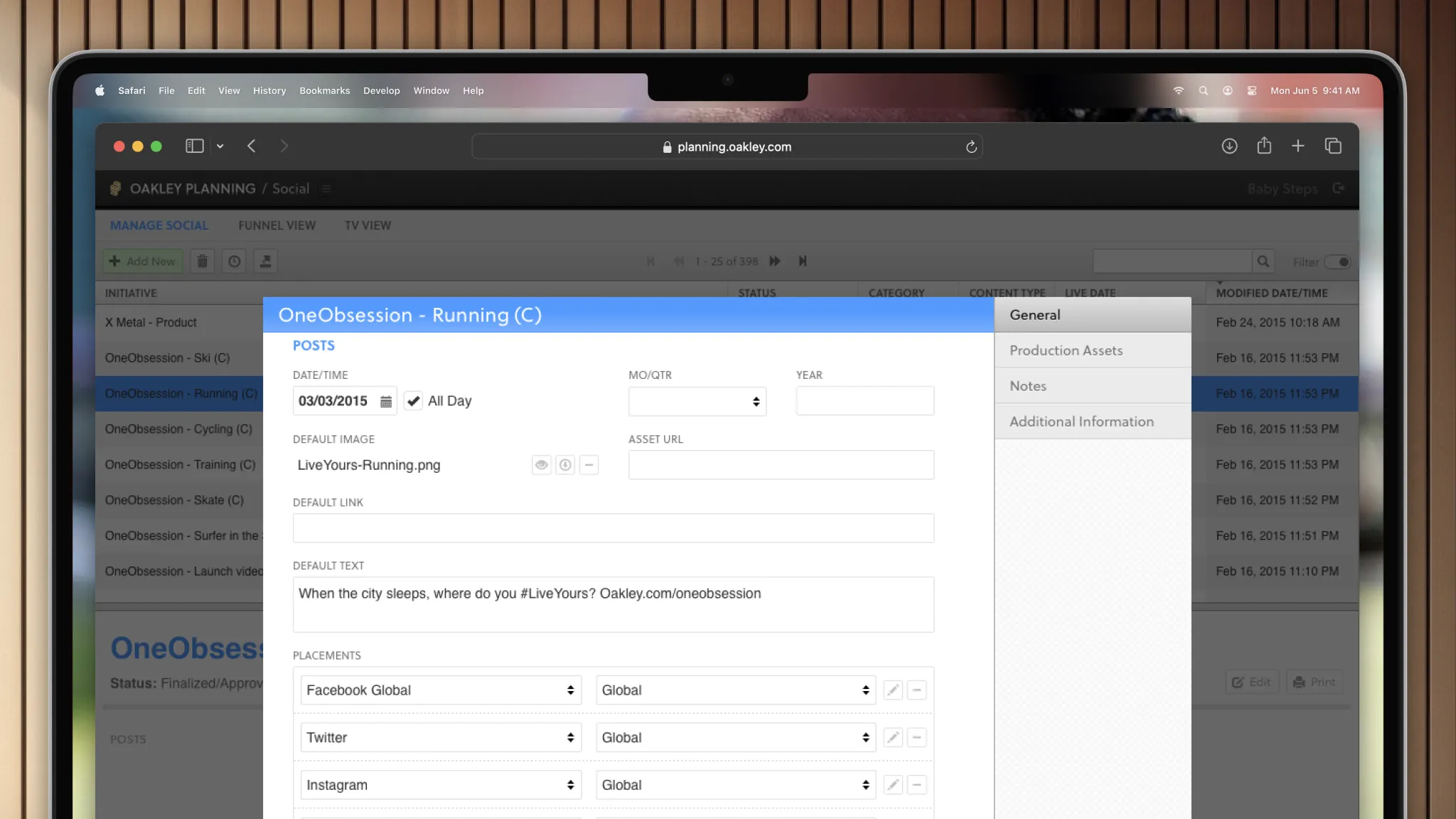Viewport: 1456px width, 819px height.
Task: Open the Facebook Global placement dropdown
Action: pos(441,690)
